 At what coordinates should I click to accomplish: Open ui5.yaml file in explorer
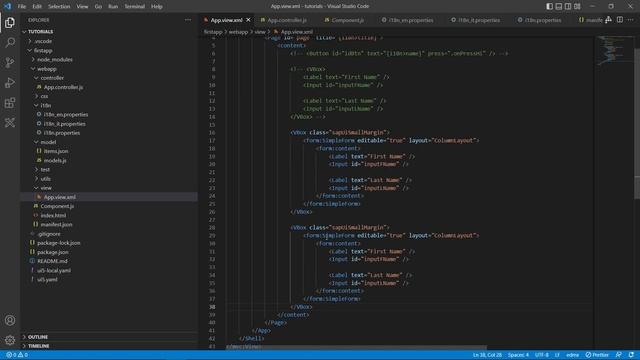click(109, 280)
